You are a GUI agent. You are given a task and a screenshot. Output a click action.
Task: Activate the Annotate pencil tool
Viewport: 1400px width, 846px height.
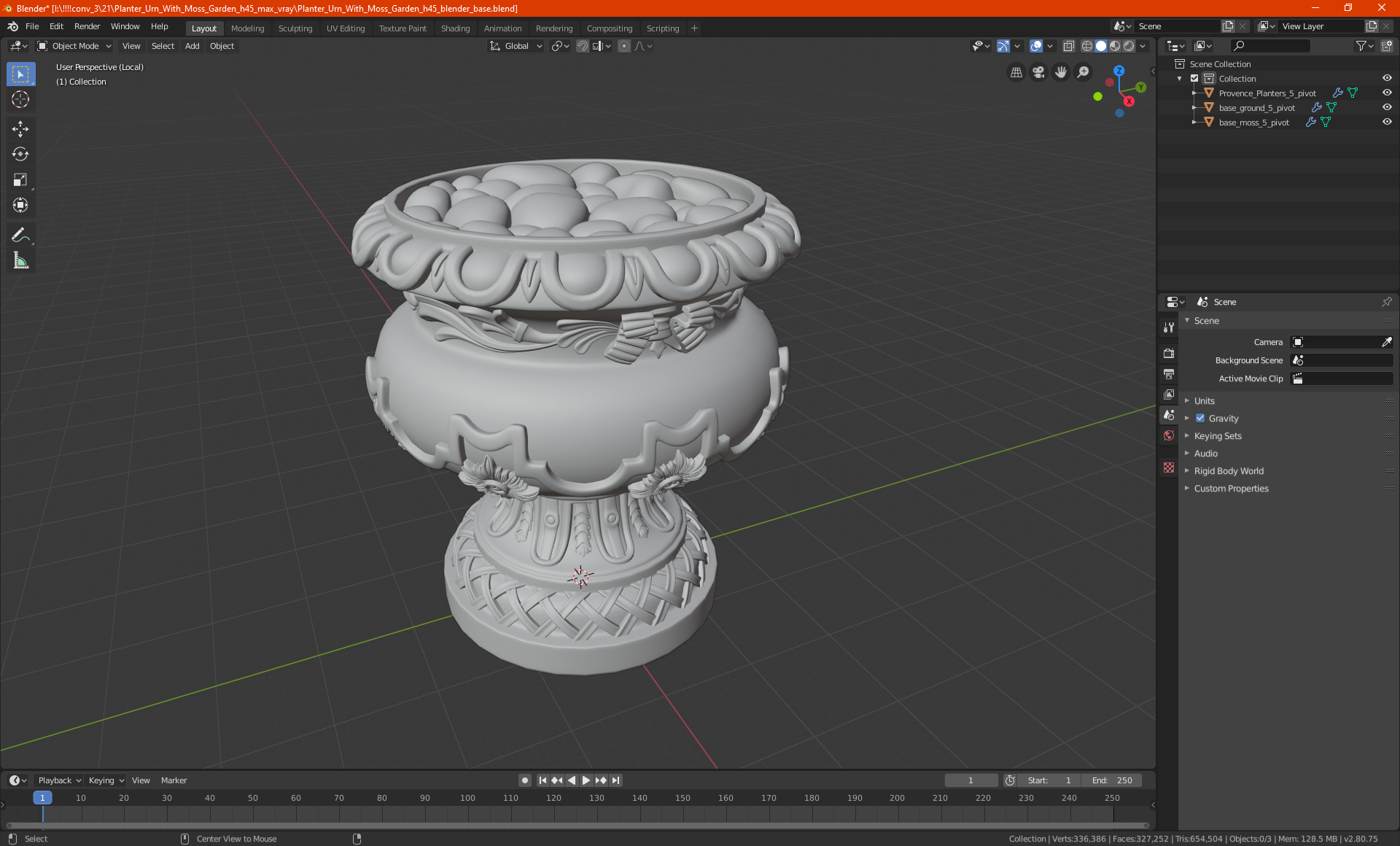[20, 235]
